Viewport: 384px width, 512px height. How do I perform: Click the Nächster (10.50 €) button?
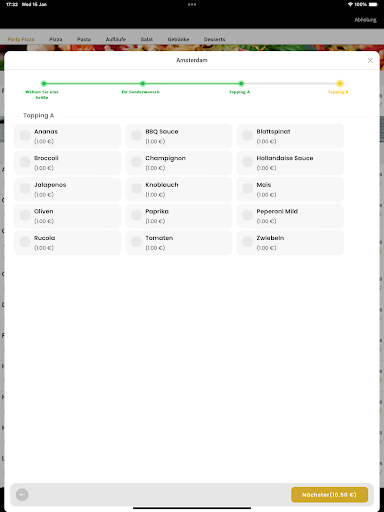(329, 495)
